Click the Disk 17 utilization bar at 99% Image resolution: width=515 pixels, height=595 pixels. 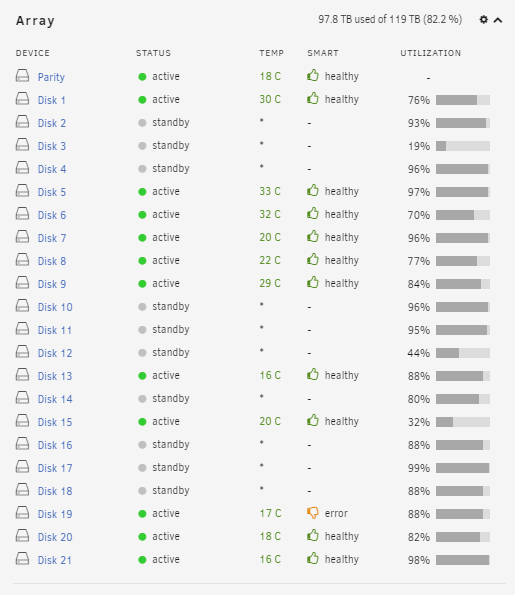(x=463, y=468)
